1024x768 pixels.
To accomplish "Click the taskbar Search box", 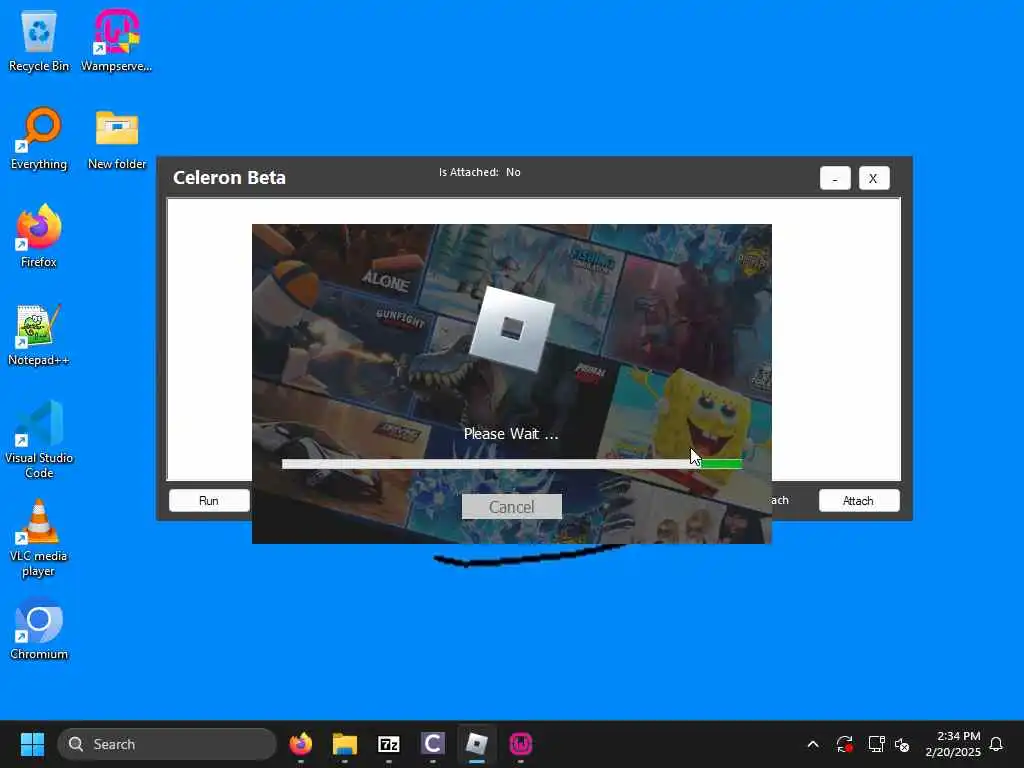I will (167, 744).
